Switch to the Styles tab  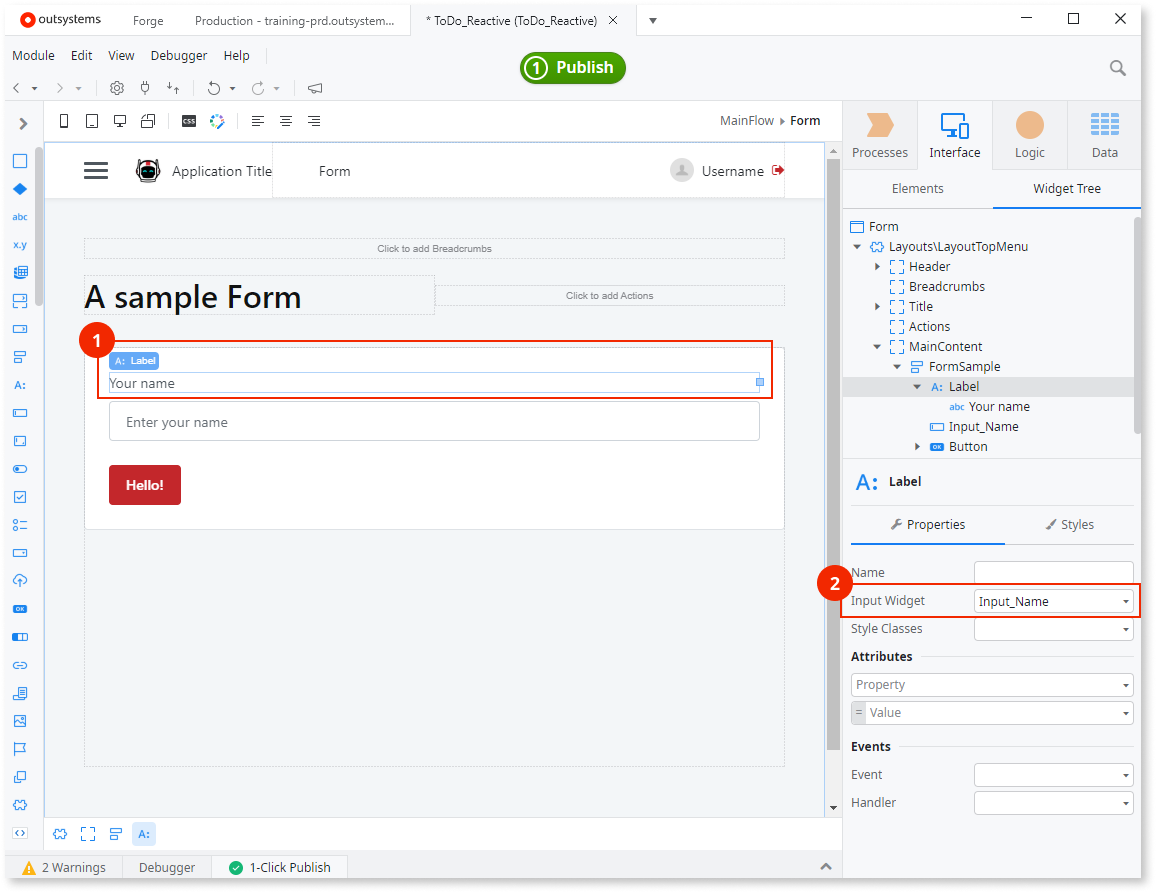(1069, 524)
